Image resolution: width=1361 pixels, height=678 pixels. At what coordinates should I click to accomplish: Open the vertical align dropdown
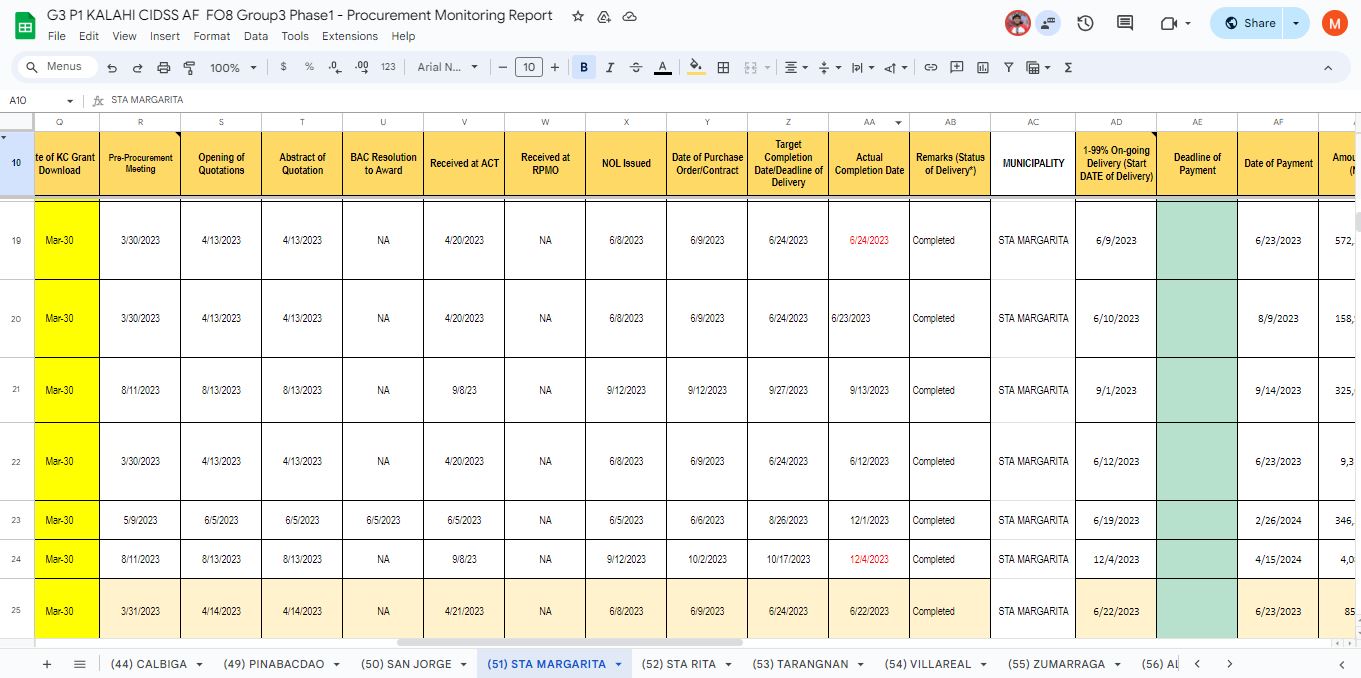(x=829, y=67)
